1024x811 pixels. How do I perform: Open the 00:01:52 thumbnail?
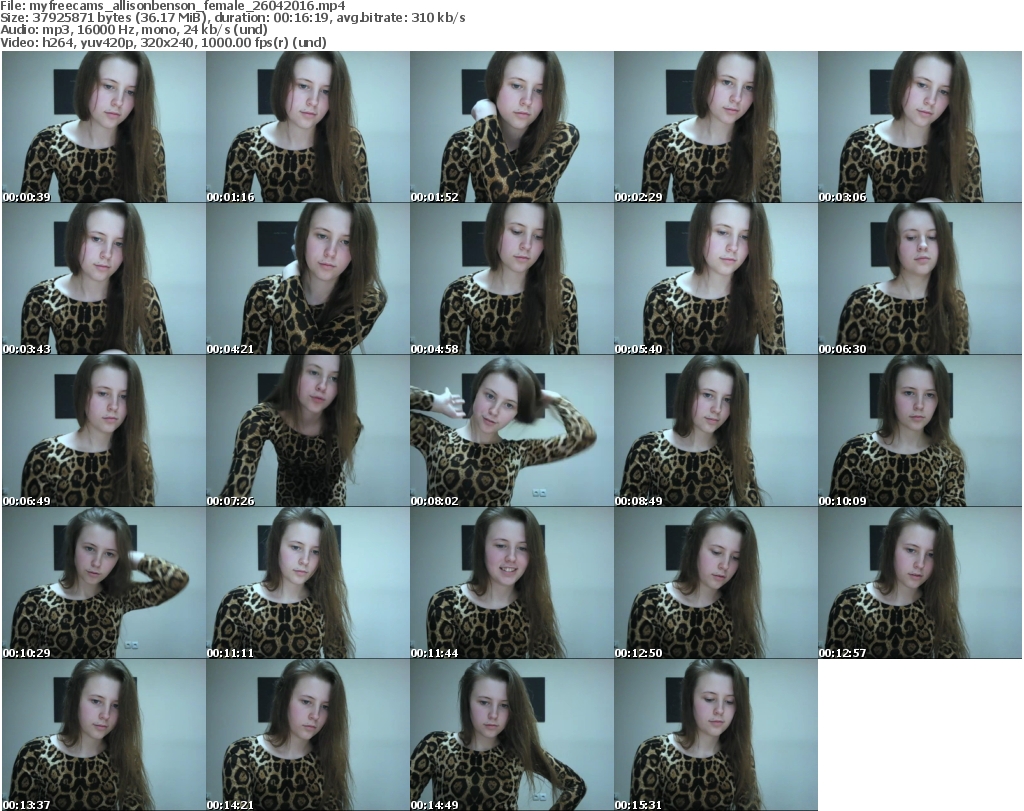coord(512,127)
